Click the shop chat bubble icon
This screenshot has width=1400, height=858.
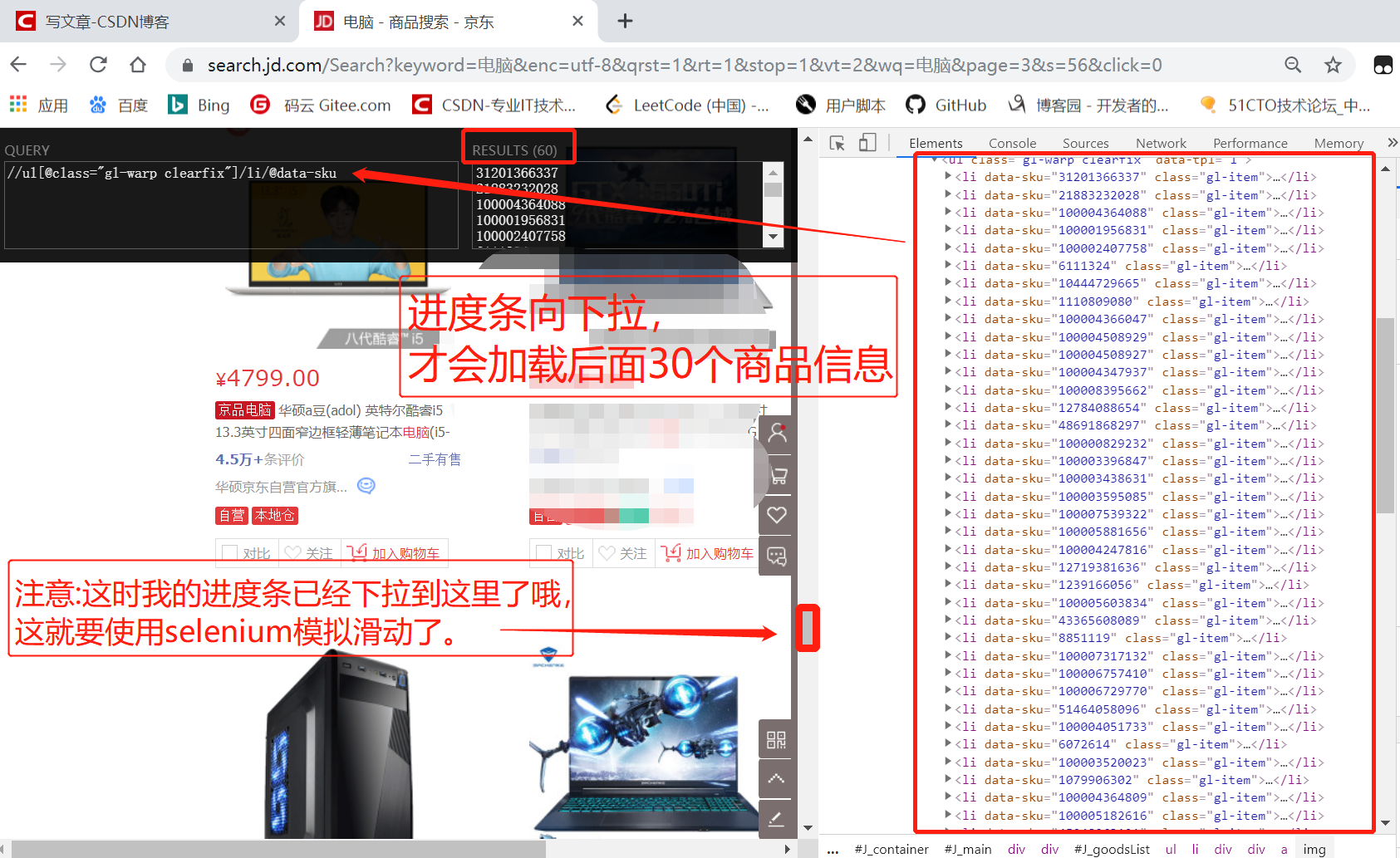pos(366,486)
